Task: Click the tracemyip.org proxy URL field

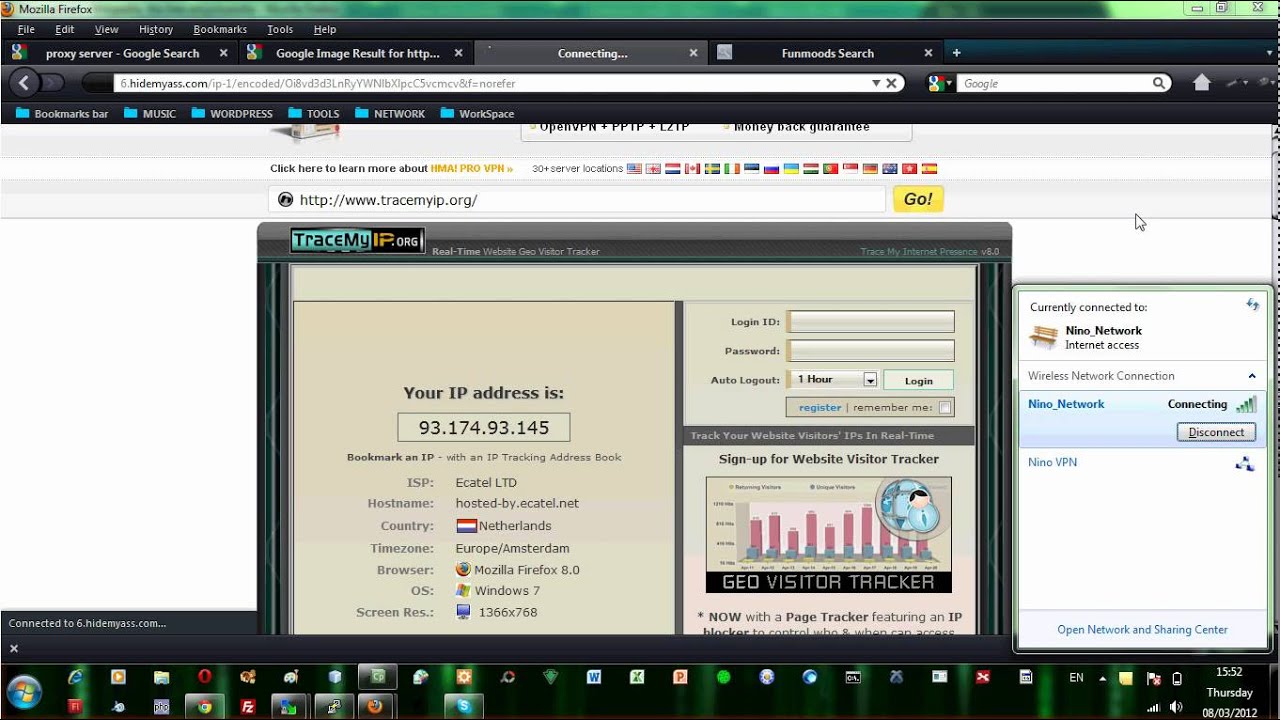Action: (x=577, y=199)
